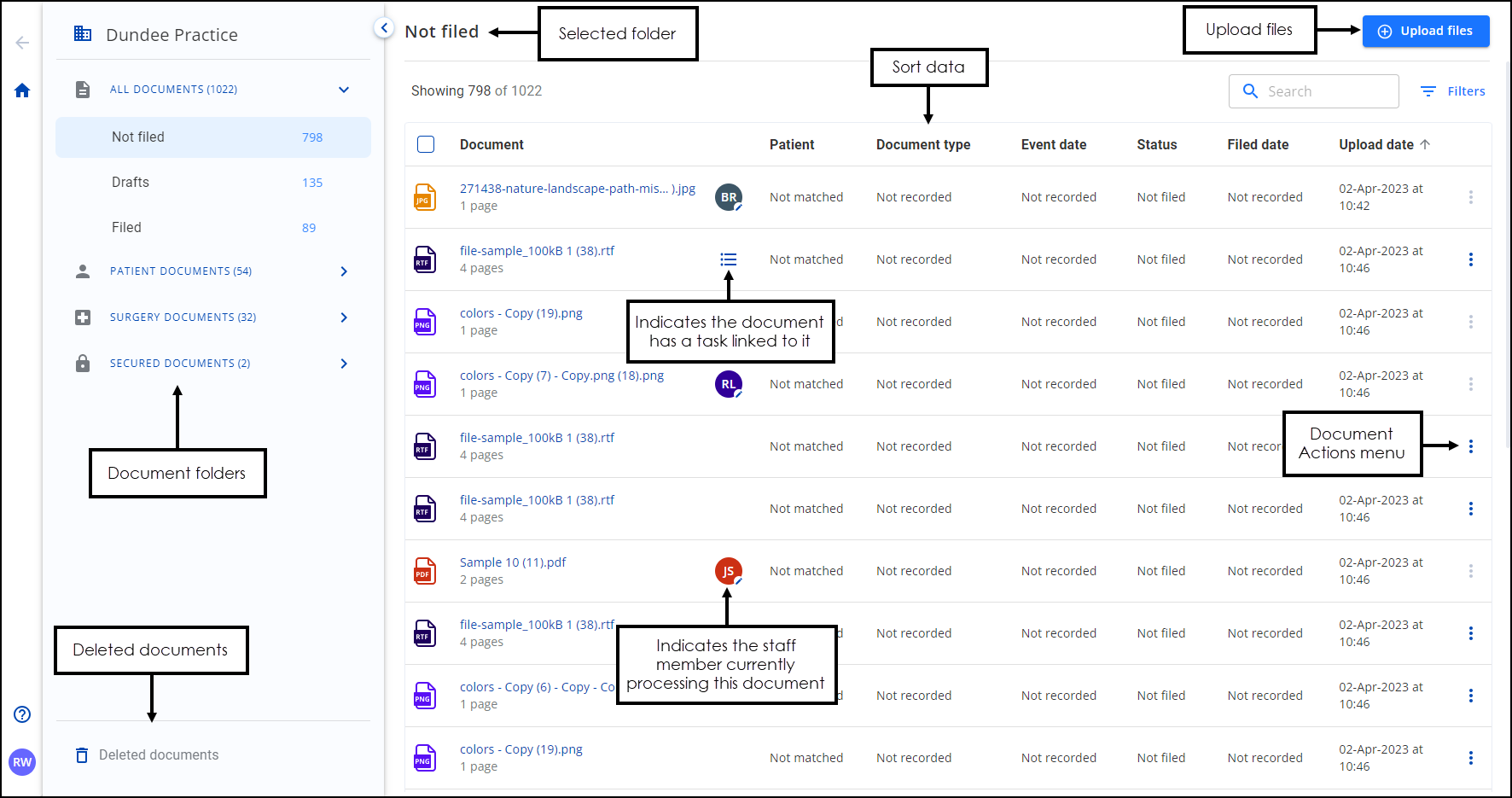Screen dimensions: 1512x798
Task: Click the Sample 10 (11).pdf file icon
Action: point(424,571)
